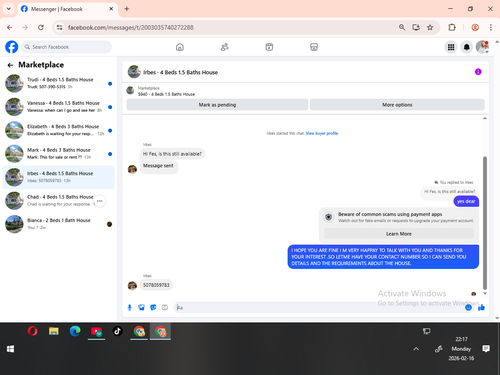Launch Microsoft Edge from taskbar
The image size is (500, 375).
pos(75,331)
